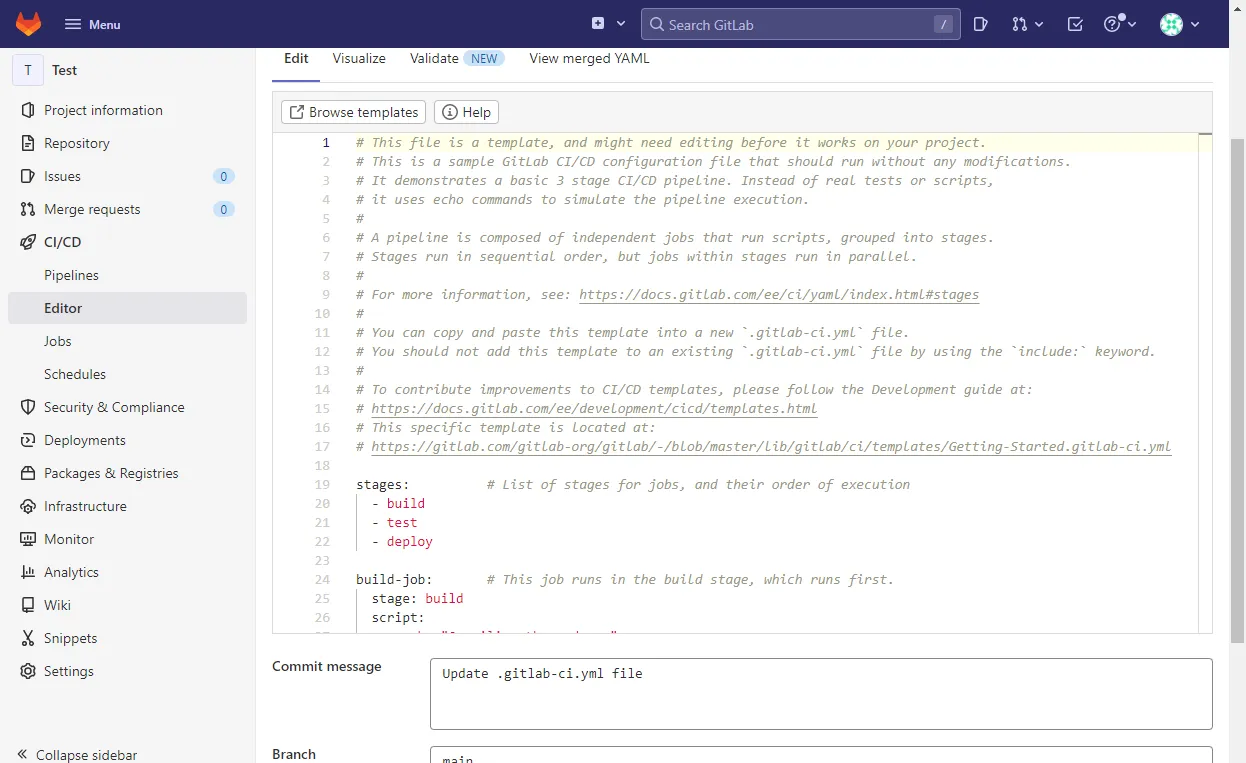1246x763 pixels.
Task: Click the Analytics chart icon in sidebar
Action: (27, 572)
